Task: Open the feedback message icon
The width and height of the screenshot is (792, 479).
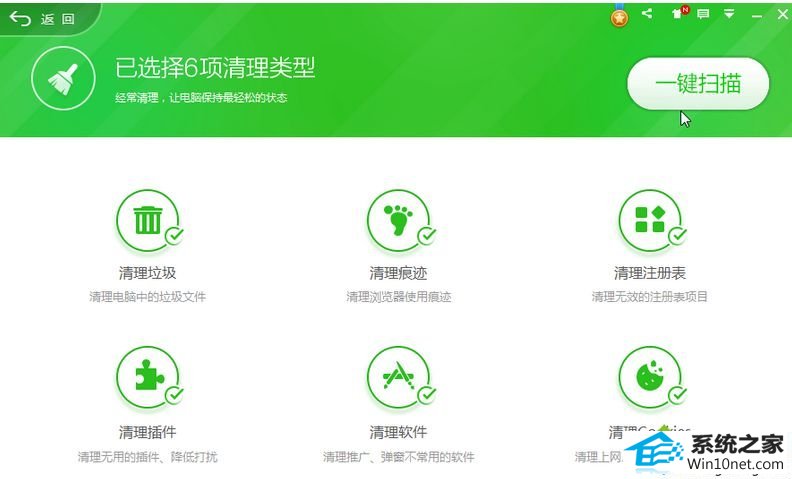Action: pos(703,14)
